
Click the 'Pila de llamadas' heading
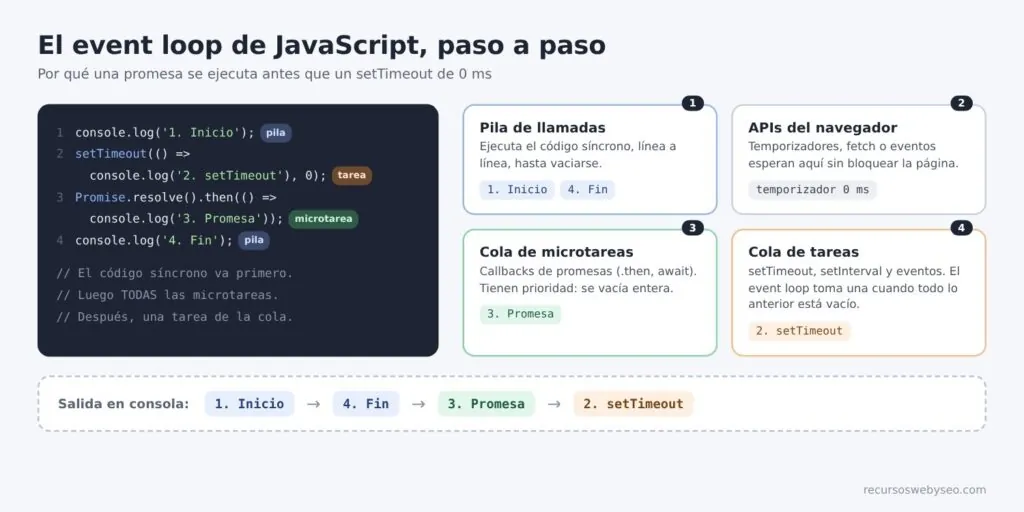click(x=542, y=128)
